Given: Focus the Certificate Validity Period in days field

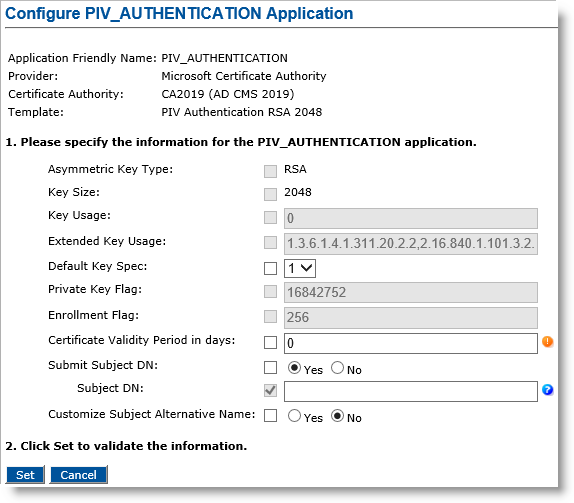Looking at the screenshot, I should point(411,343).
